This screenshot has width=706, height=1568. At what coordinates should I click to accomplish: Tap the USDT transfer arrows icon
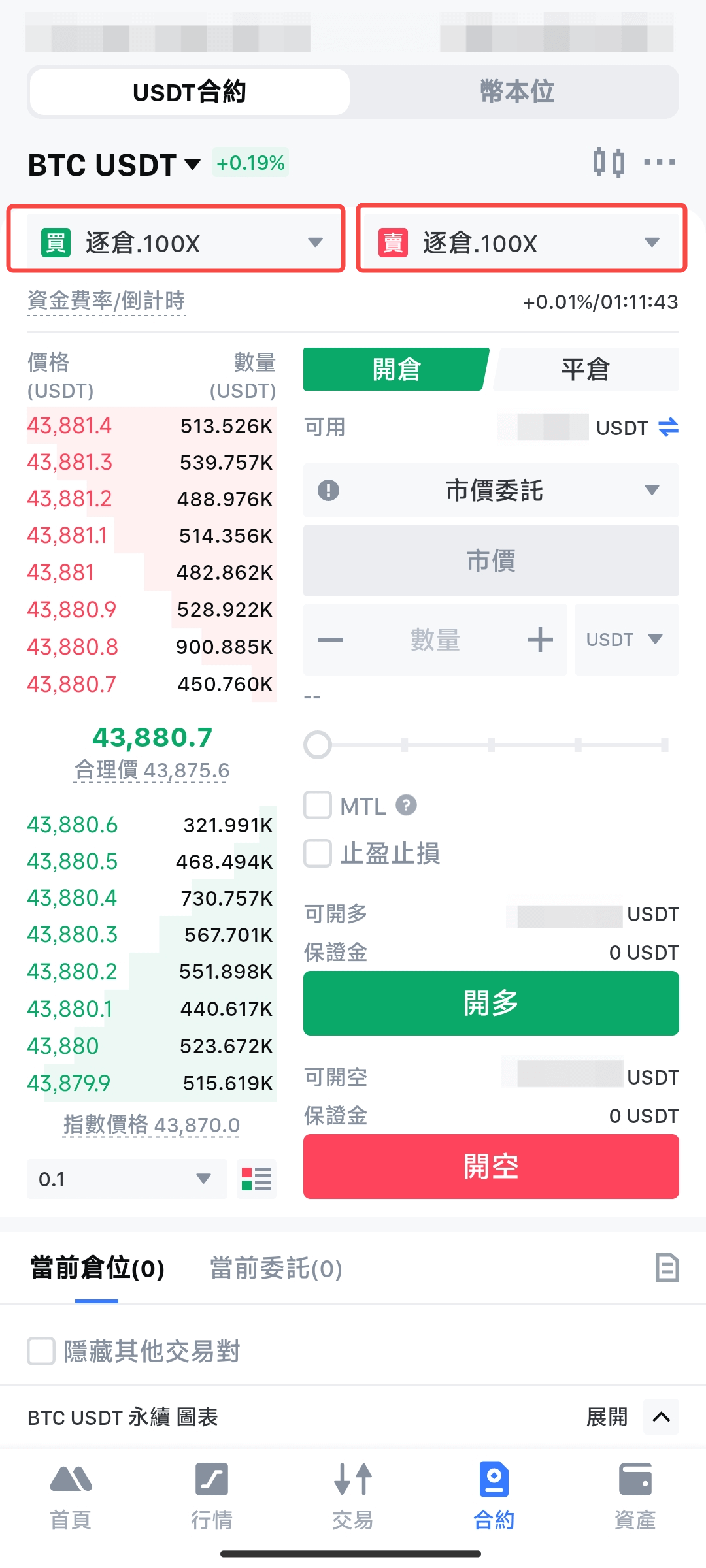click(668, 428)
